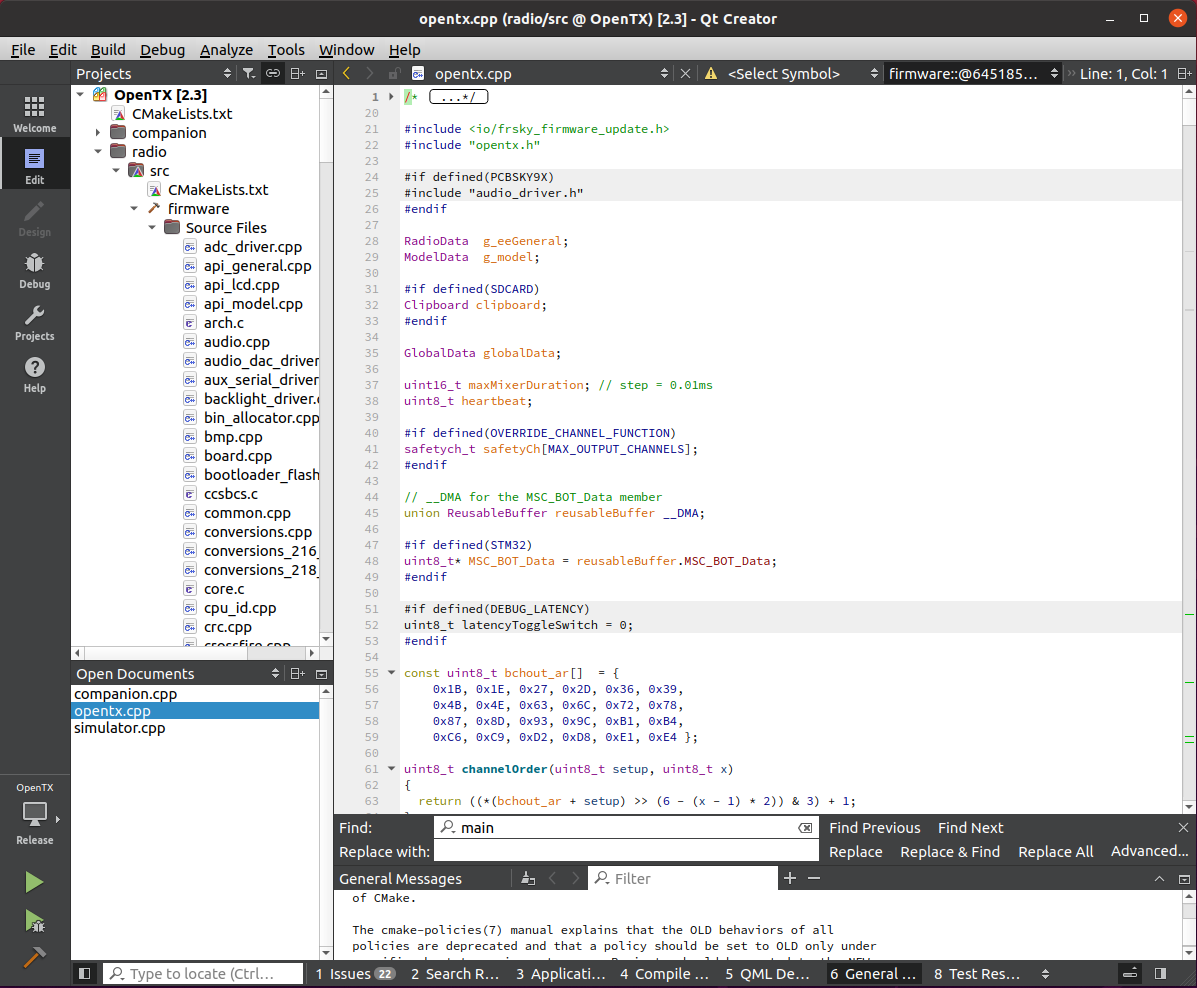This screenshot has height=988, width=1197.
Task: Start debugging with the run-debug icon
Action: click(x=34, y=919)
